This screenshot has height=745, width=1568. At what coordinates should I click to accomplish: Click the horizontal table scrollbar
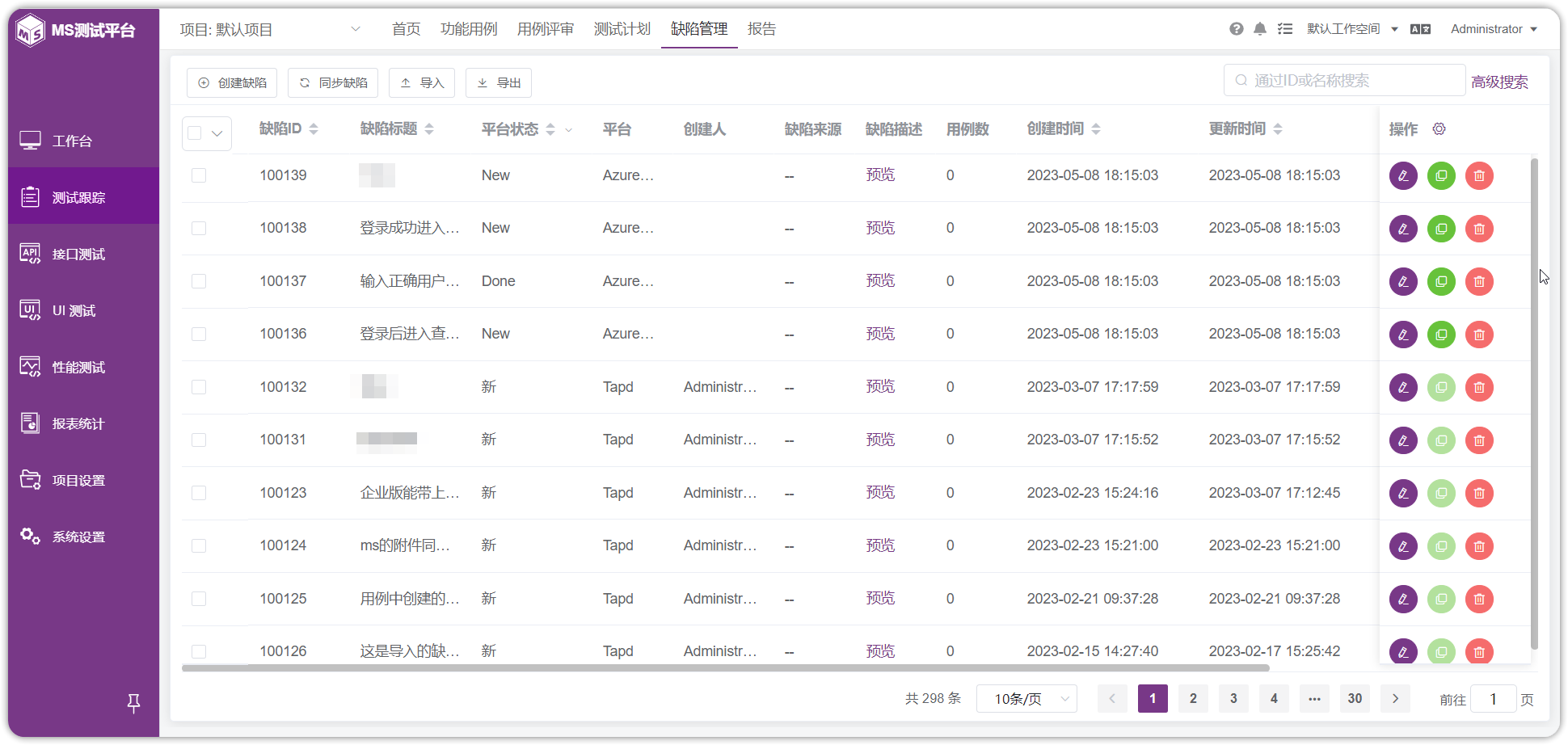726,668
